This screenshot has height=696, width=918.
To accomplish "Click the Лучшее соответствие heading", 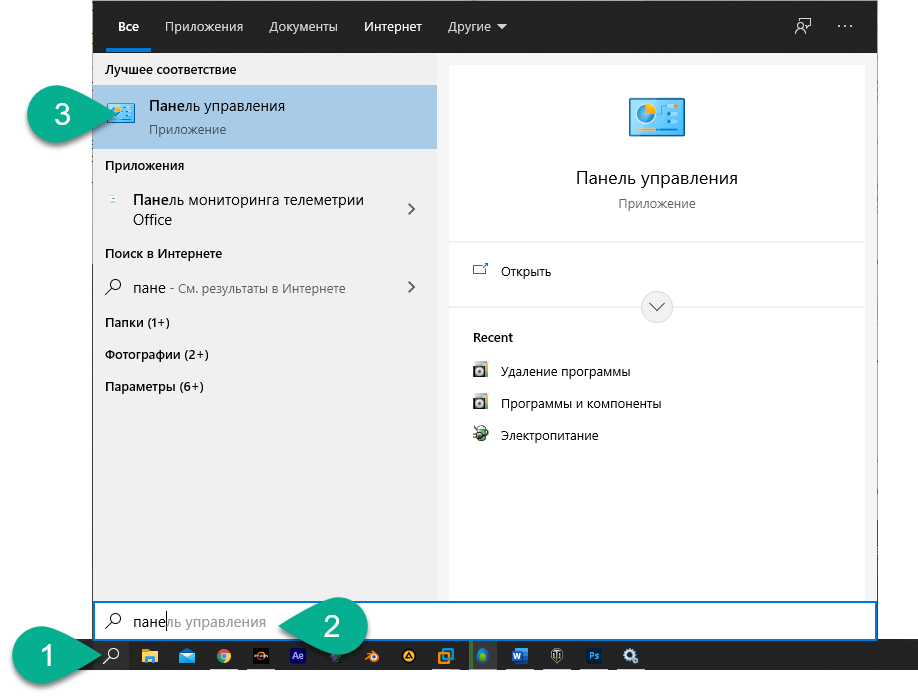I will point(170,70).
